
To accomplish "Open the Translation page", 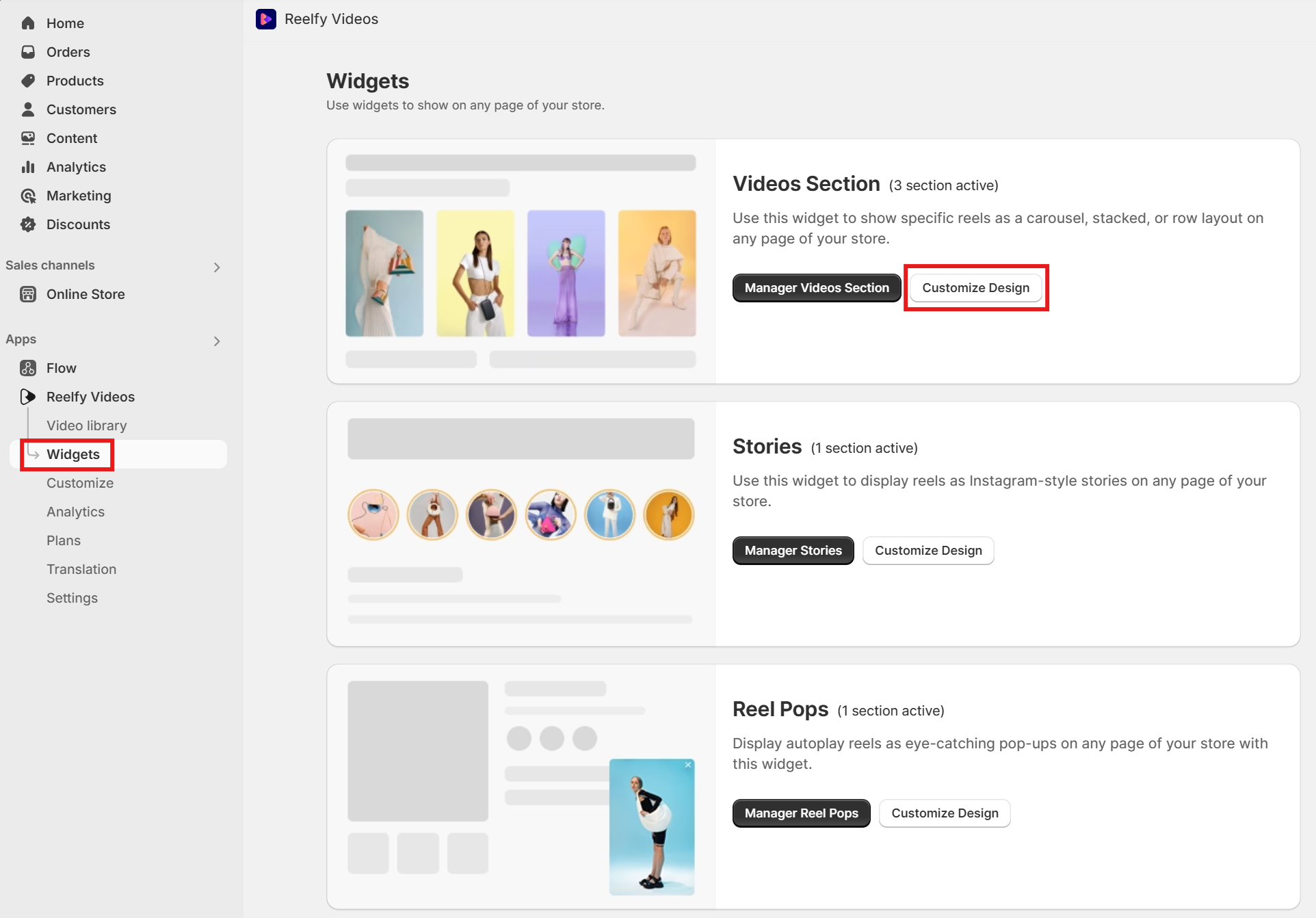I will click(81, 569).
